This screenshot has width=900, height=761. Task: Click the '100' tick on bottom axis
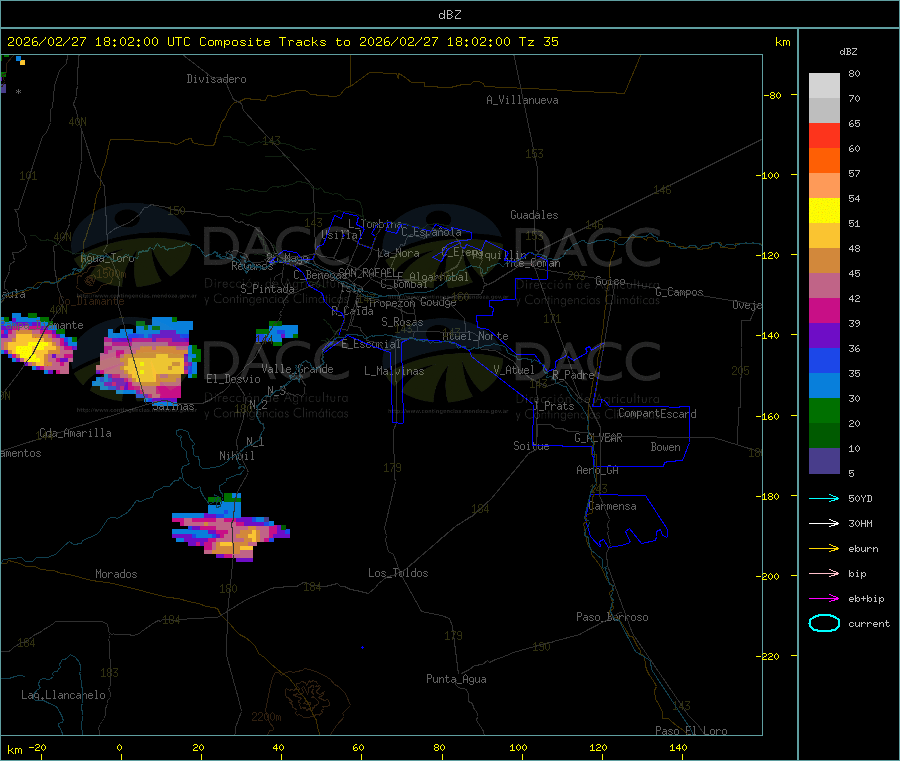[x=518, y=747]
